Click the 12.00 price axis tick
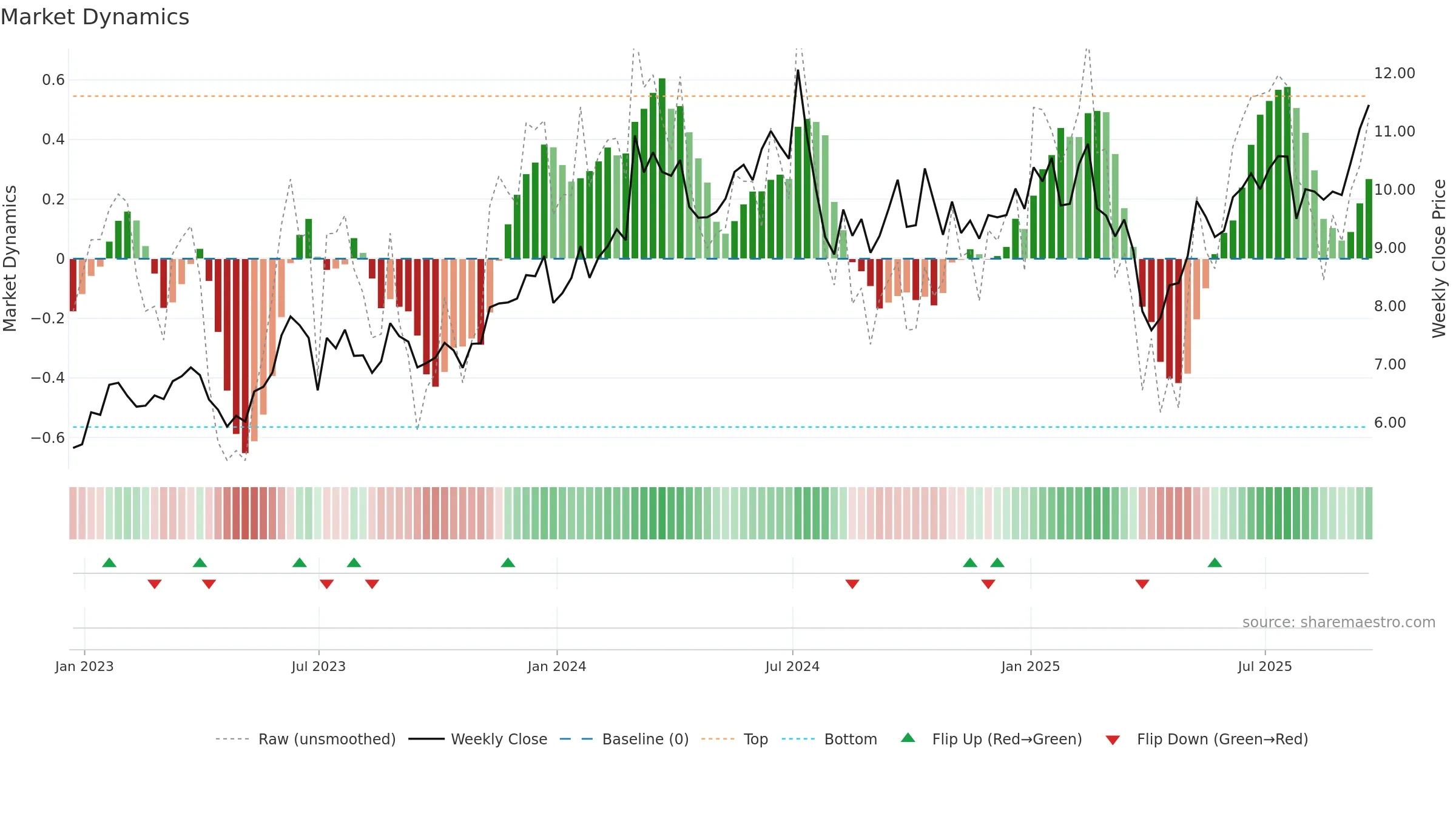The image size is (1456, 819). pyautogui.click(x=1394, y=73)
